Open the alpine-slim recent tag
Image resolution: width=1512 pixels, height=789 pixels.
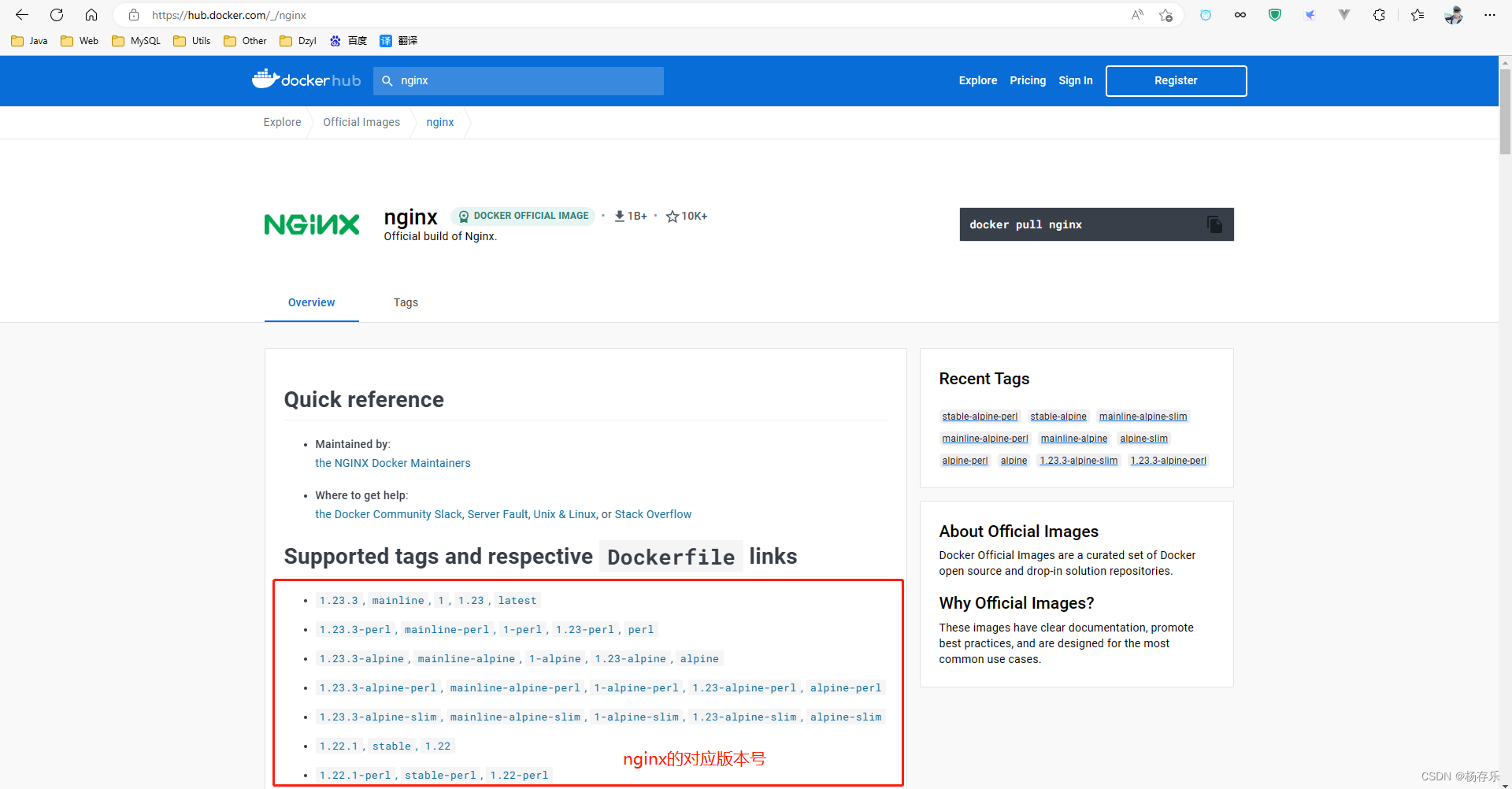tap(1143, 439)
